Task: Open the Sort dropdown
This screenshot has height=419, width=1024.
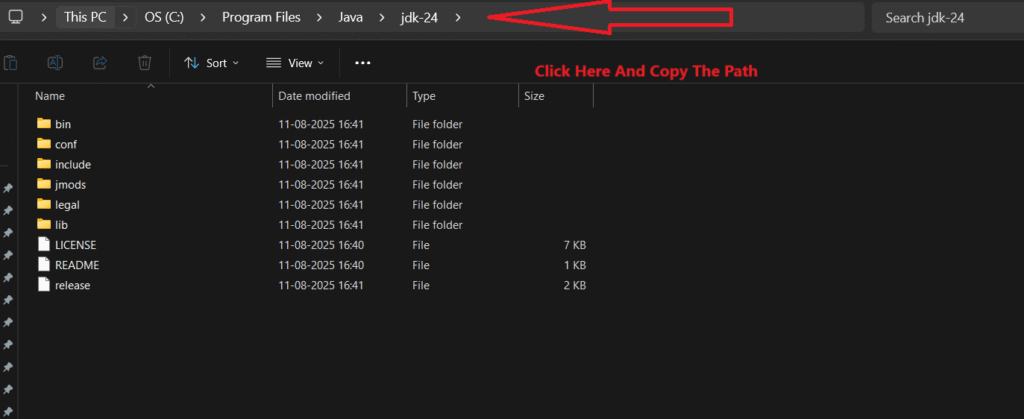Action: [212, 63]
